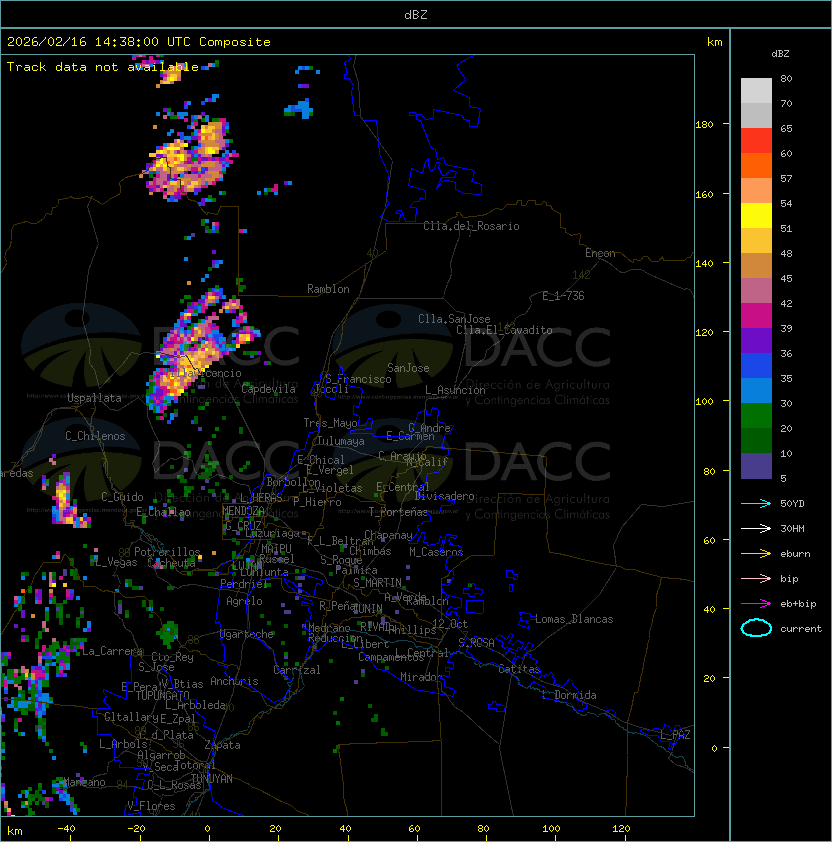Viewport: 832px width, 842px height.
Task: Click the '50YD' legend label
Action: (x=792, y=504)
